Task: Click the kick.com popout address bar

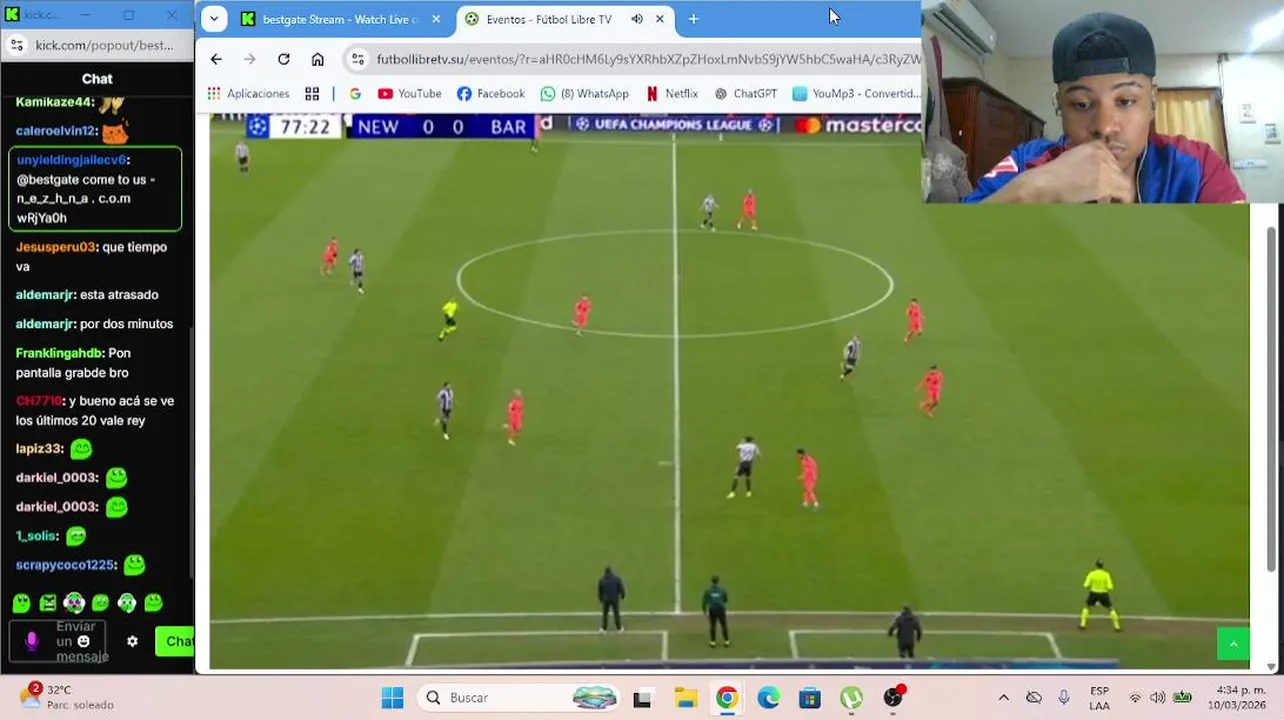Action: click(x=104, y=45)
